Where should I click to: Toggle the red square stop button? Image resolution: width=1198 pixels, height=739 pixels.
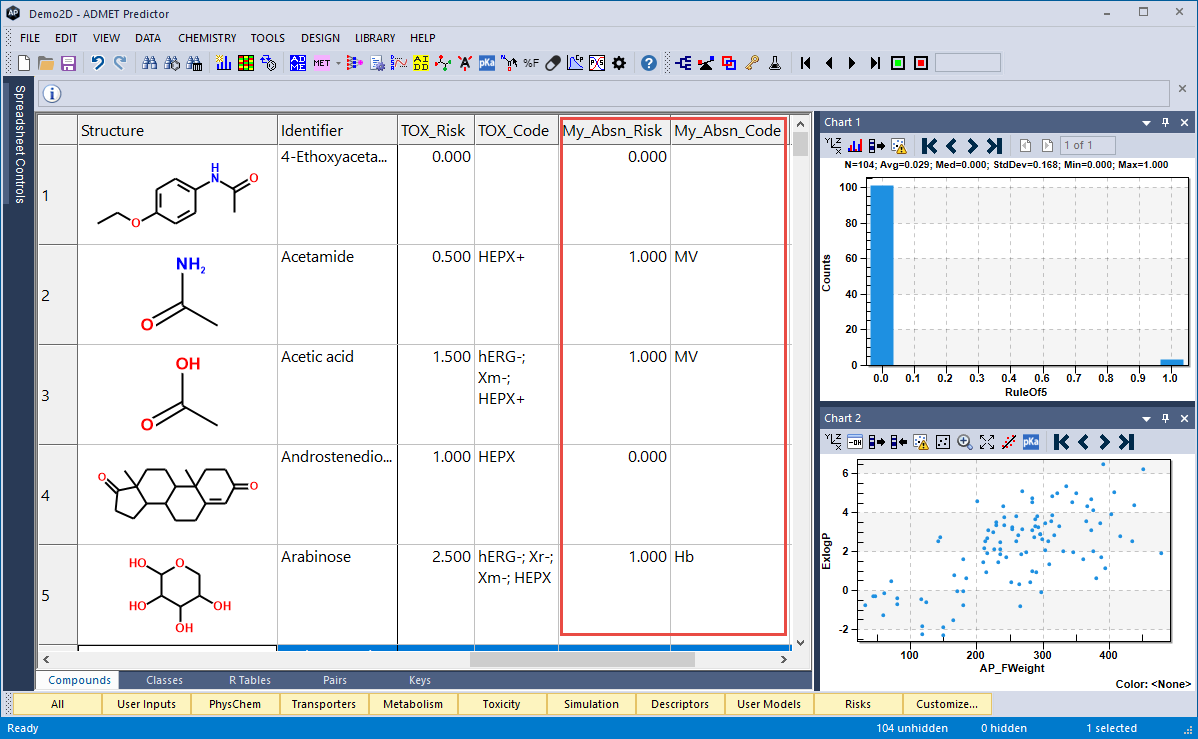(x=921, y=63)
